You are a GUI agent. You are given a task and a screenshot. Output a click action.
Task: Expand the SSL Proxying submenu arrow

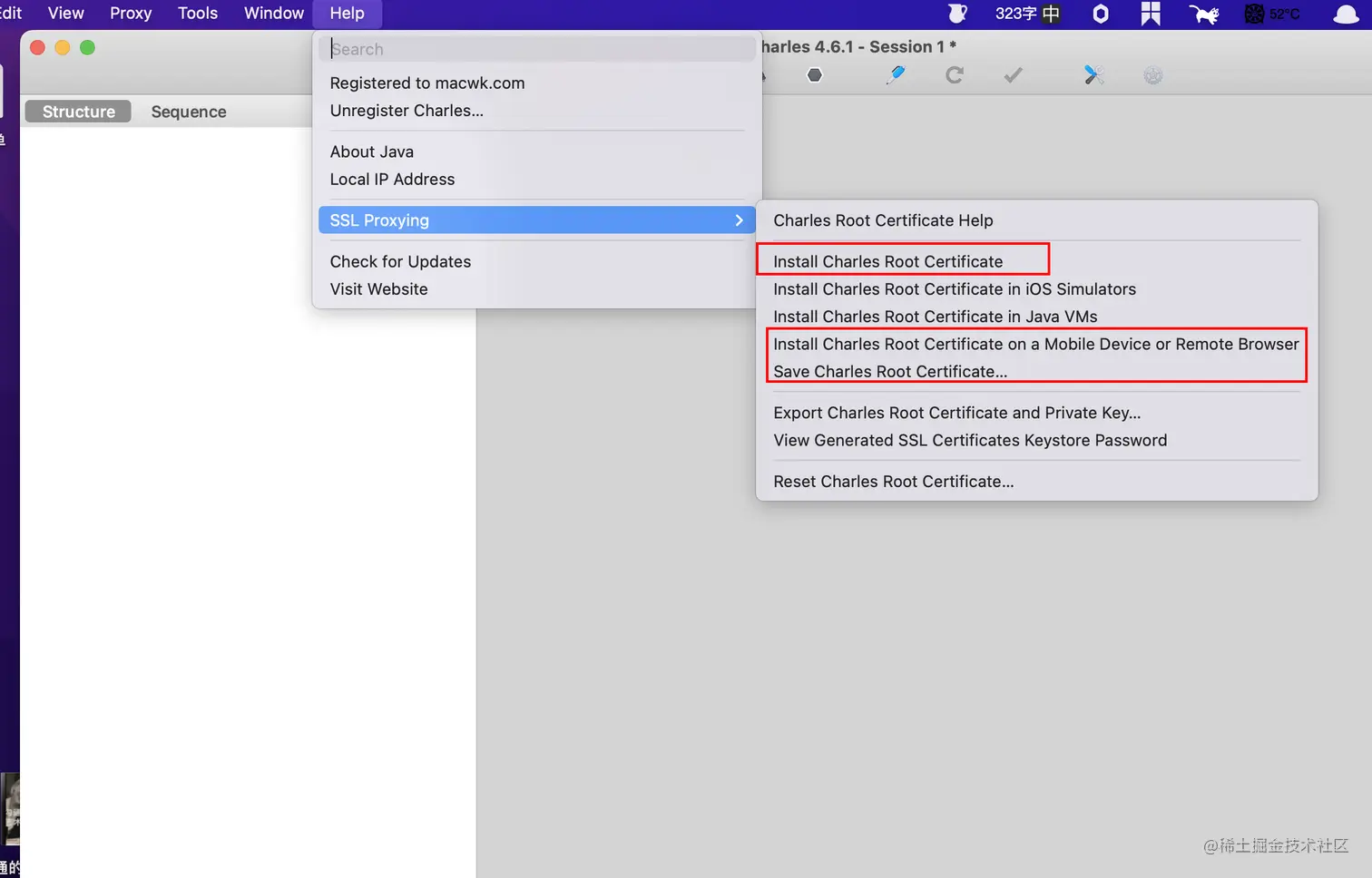coord(739,220)
